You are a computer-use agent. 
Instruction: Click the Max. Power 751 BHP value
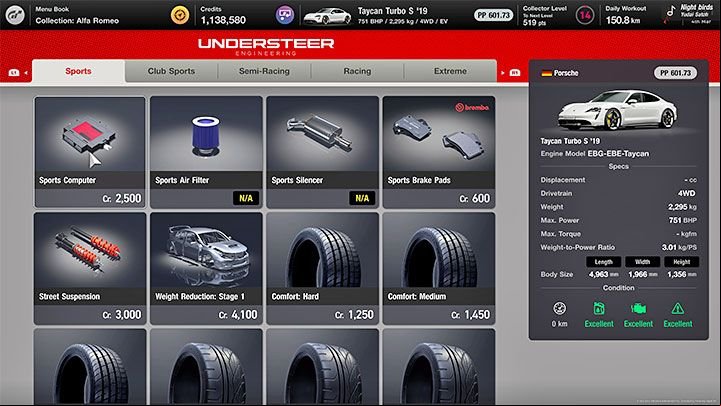click(x=683, y=220)
